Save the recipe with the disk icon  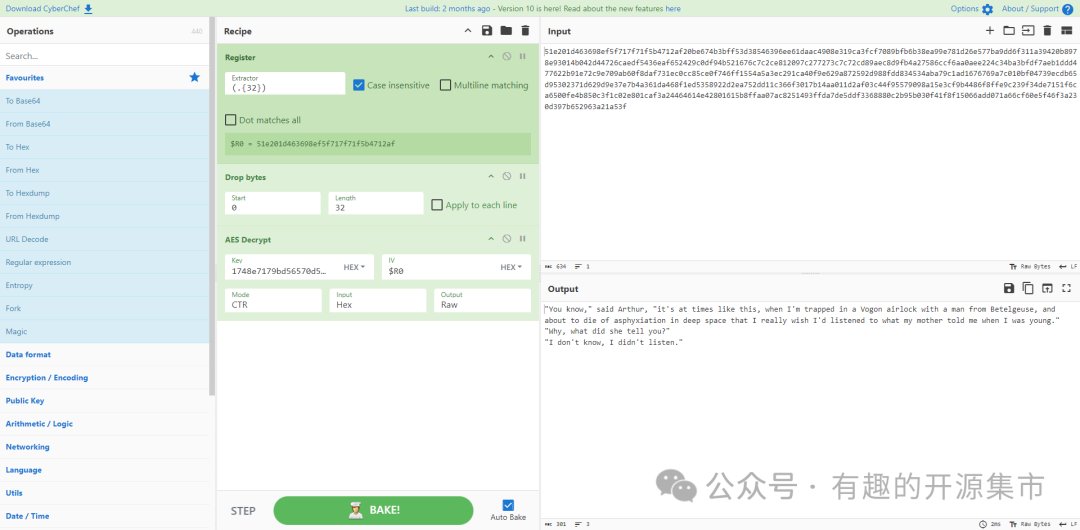(x=487, y=31)
